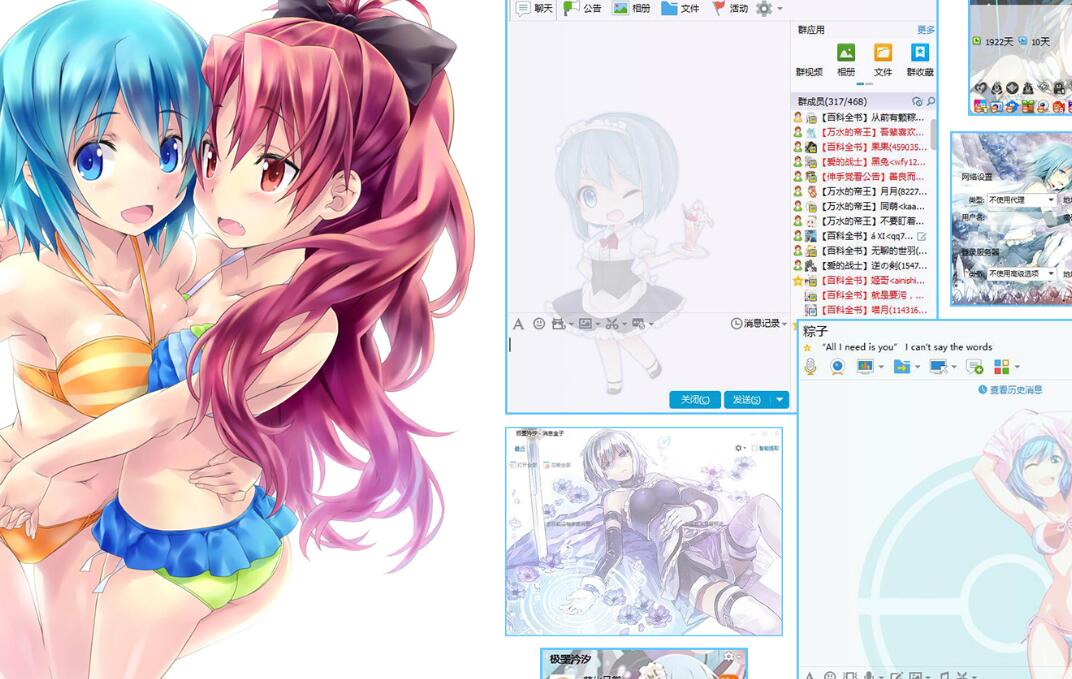
Task: Click the message box window thumbnail image
Action: click(x=644, y=532)
